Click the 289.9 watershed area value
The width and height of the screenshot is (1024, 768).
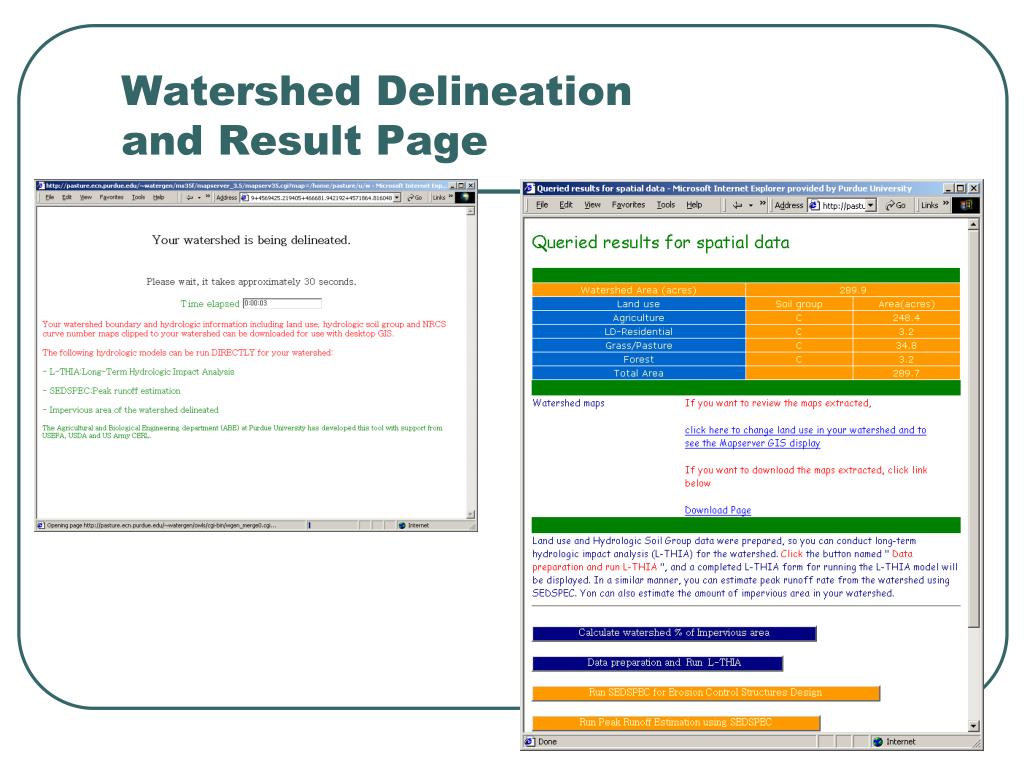point(853,290)
